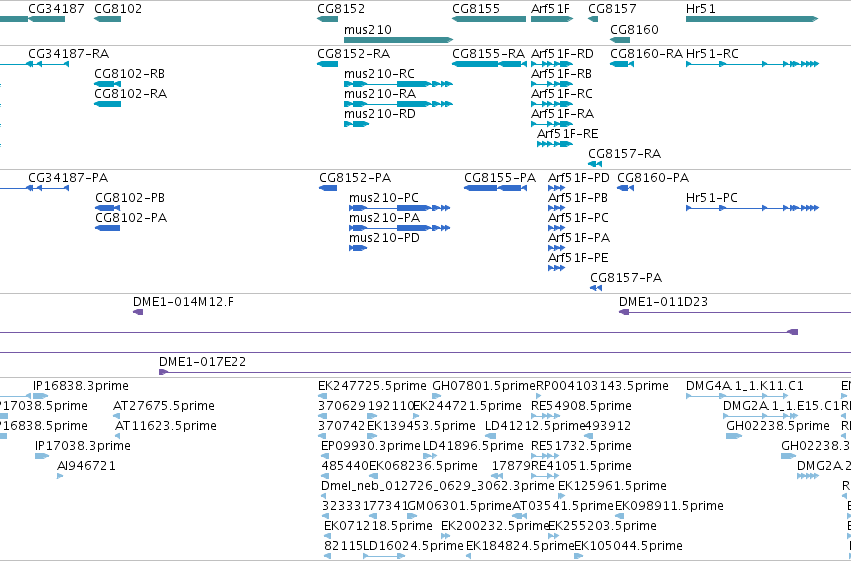Select the mus210 gene arrow glyph

pyautogui.click(x=398, y=40)
